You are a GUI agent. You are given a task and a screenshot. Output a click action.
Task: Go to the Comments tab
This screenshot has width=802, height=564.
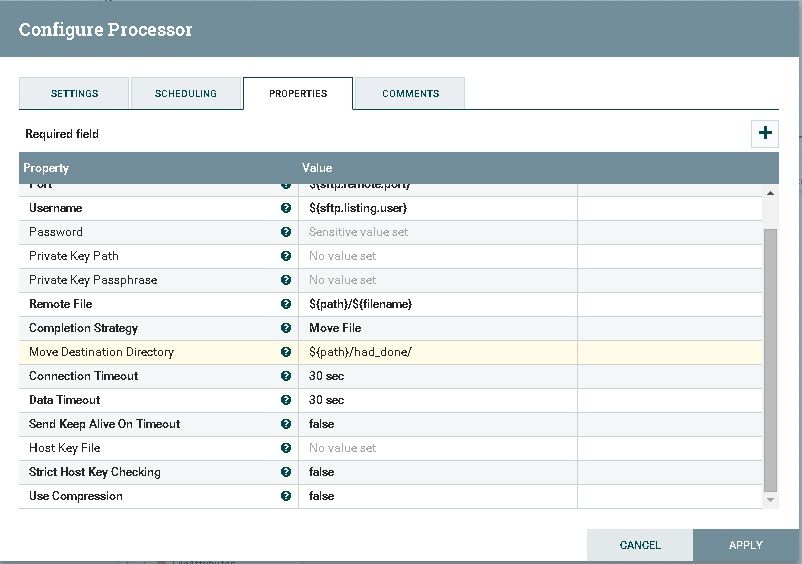click(410, 93)
